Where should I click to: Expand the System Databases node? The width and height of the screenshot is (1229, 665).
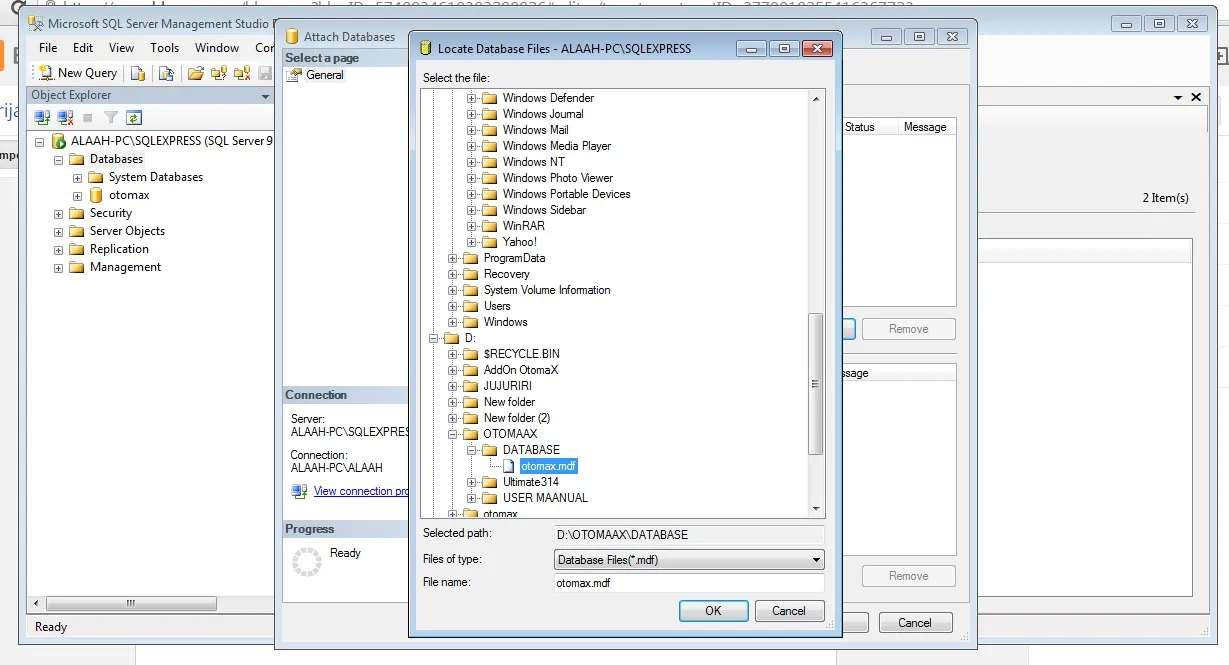(77, 177)
